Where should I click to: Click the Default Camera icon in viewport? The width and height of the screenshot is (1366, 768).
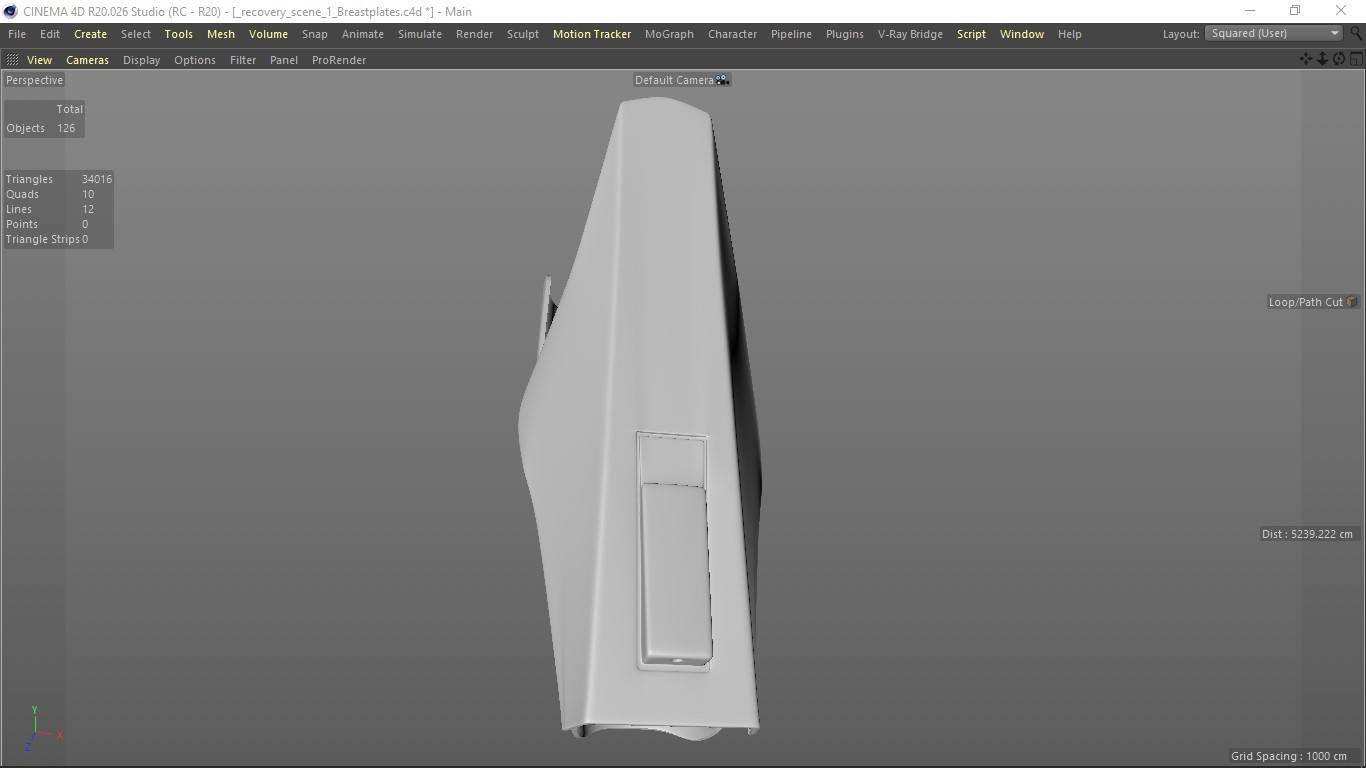(722, 80)
